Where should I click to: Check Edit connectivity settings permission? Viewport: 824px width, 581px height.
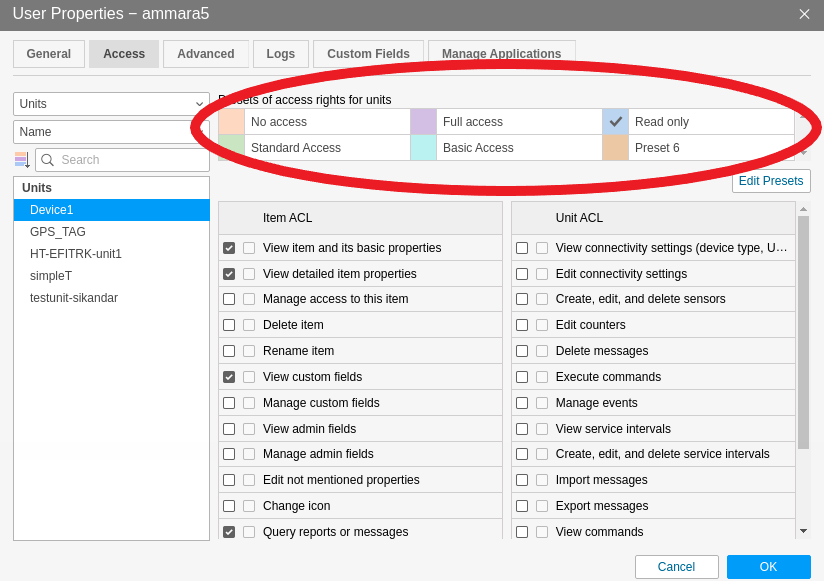(x=522, y=274)
